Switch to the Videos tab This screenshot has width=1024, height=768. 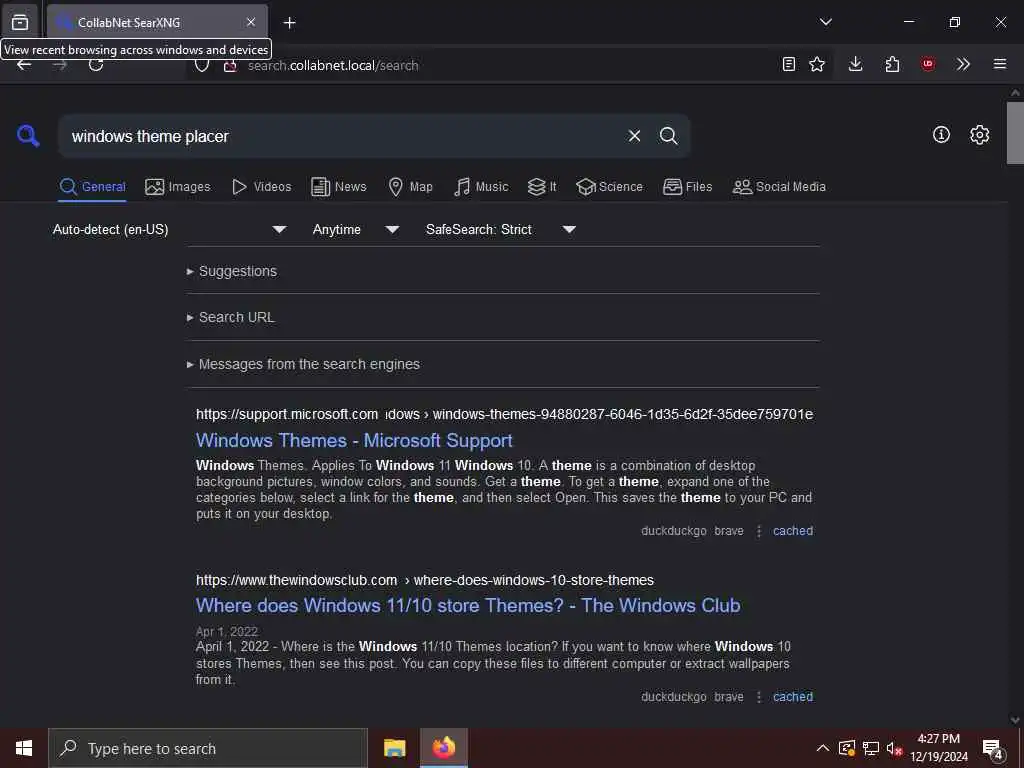coord(261,187)
